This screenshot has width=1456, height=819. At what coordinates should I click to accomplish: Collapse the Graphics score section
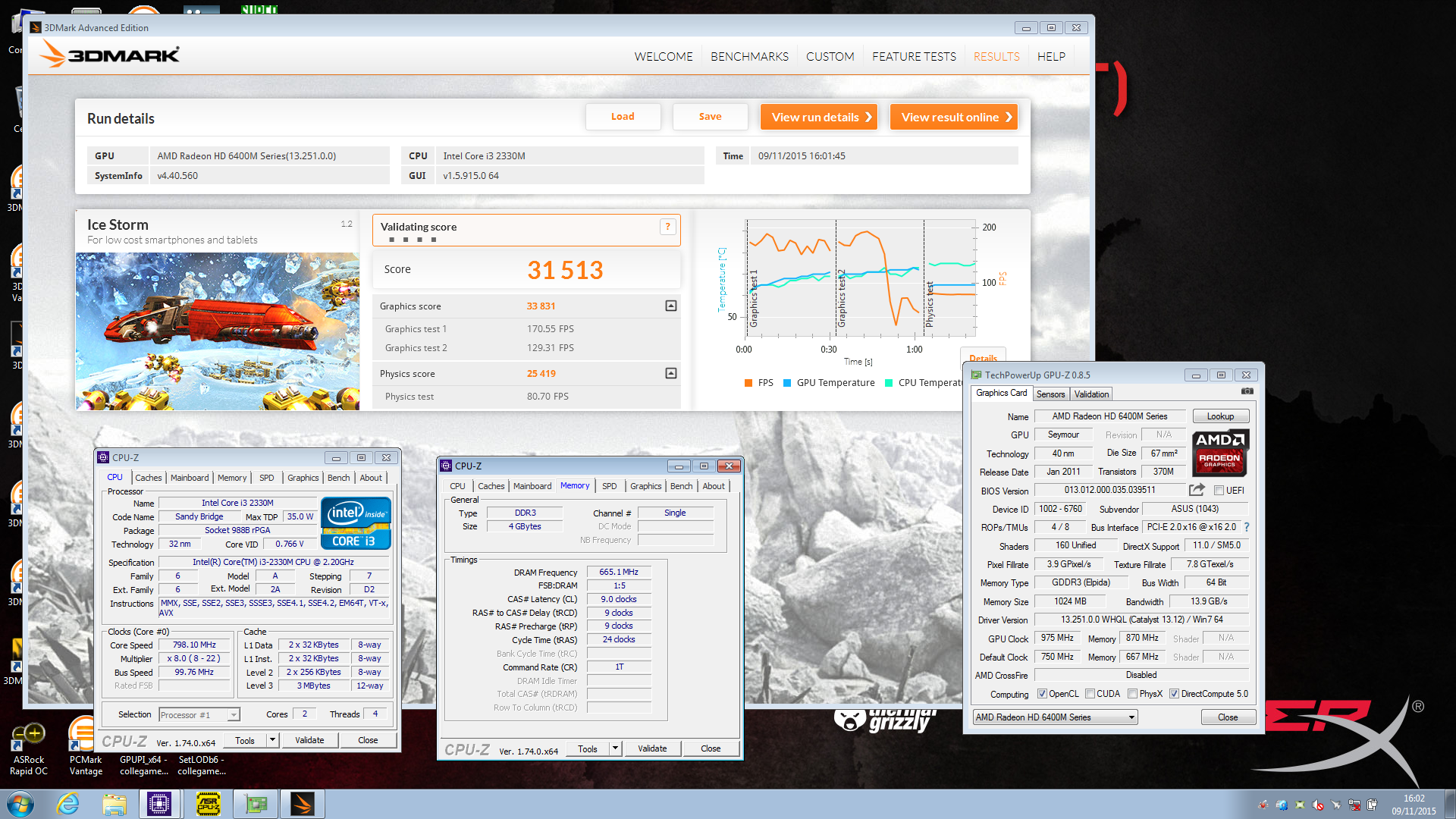click(671, 306)
